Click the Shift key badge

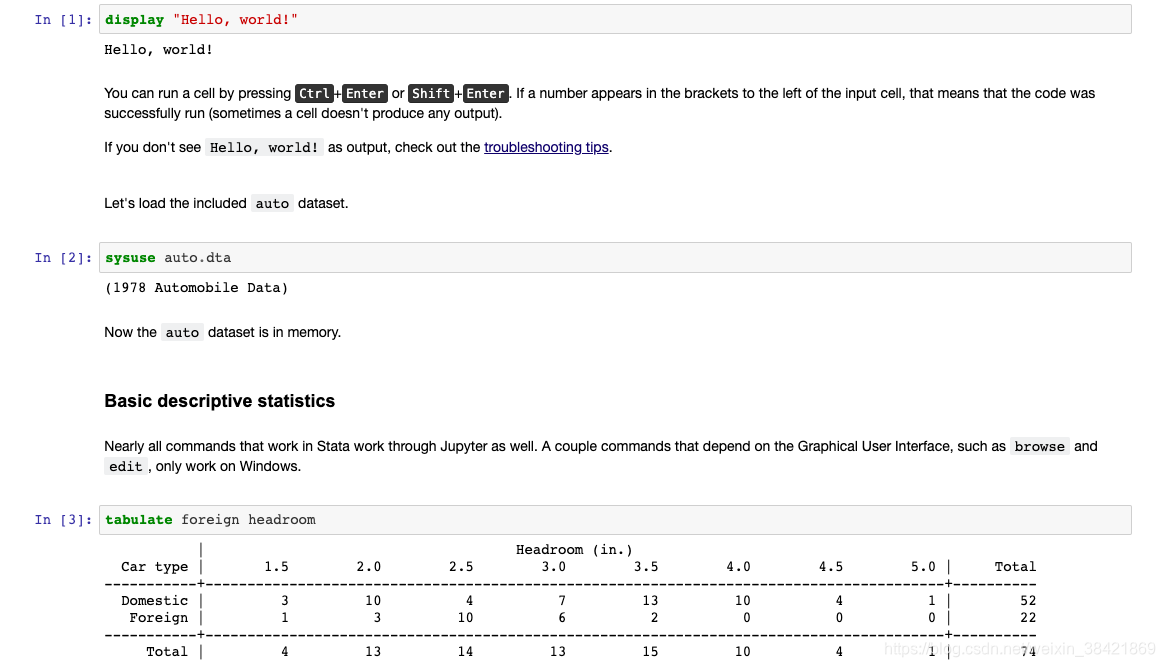tap(430, 93)
